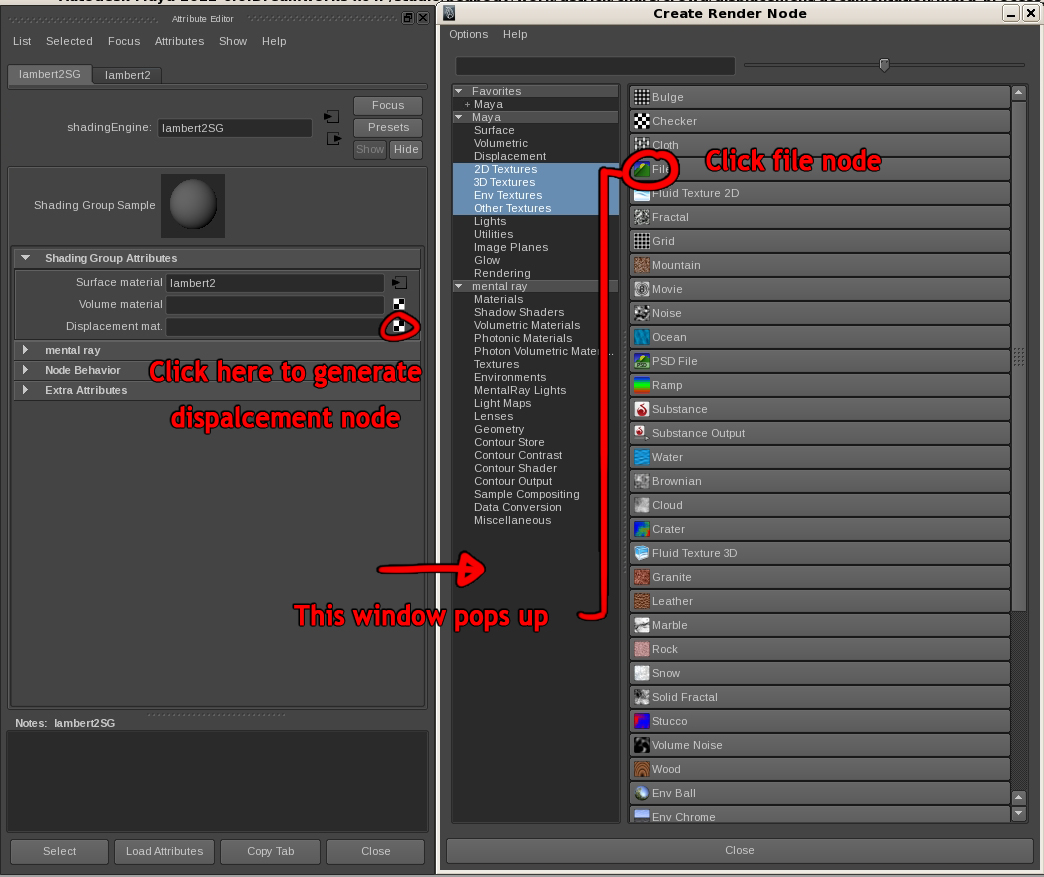Create a Fluid Texture 2D node
Screen dimensions: 1044x877
coord(820,193)
